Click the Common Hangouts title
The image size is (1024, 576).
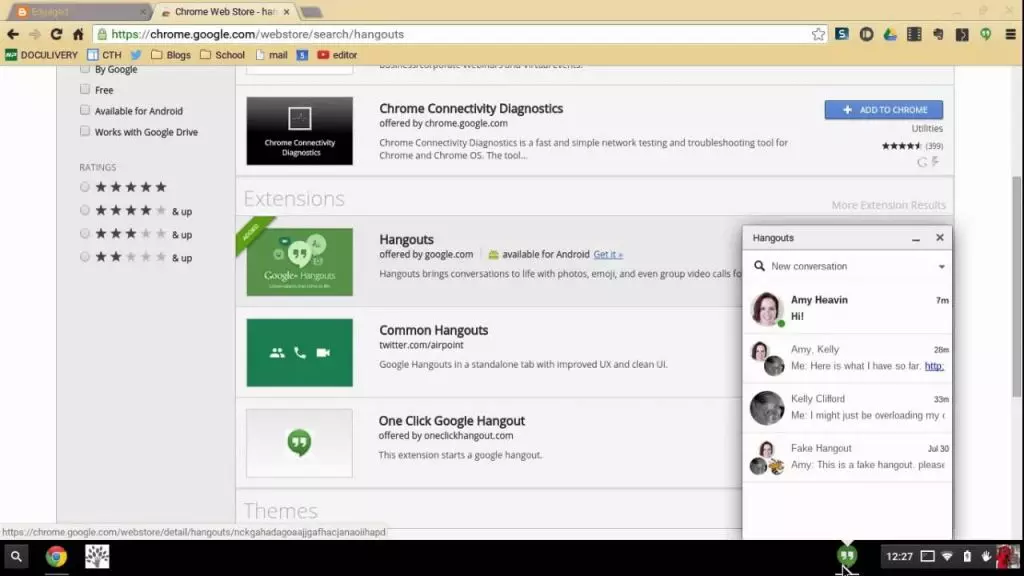coord(434,330)
